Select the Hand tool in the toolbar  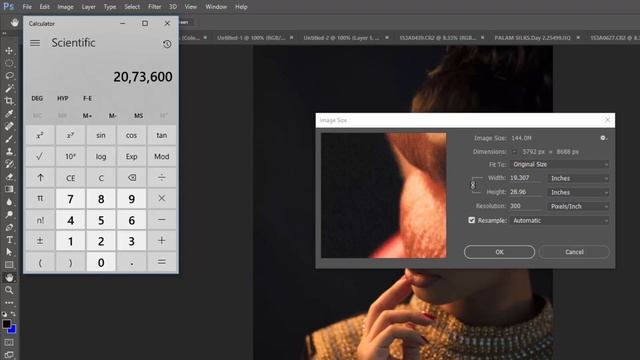[9, 278]
